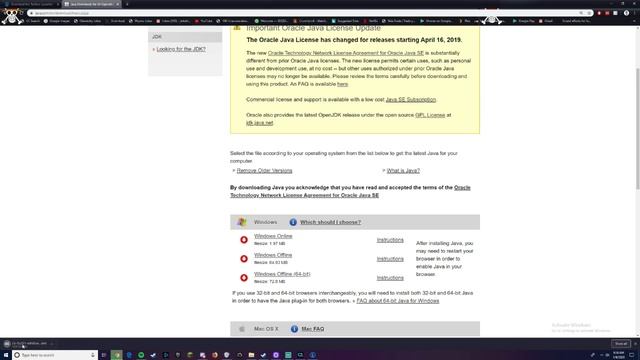The width and height of the screenshot is (640, 360).
Task: Close the Chrome downloads bar
Action: [x=635, y=344]
